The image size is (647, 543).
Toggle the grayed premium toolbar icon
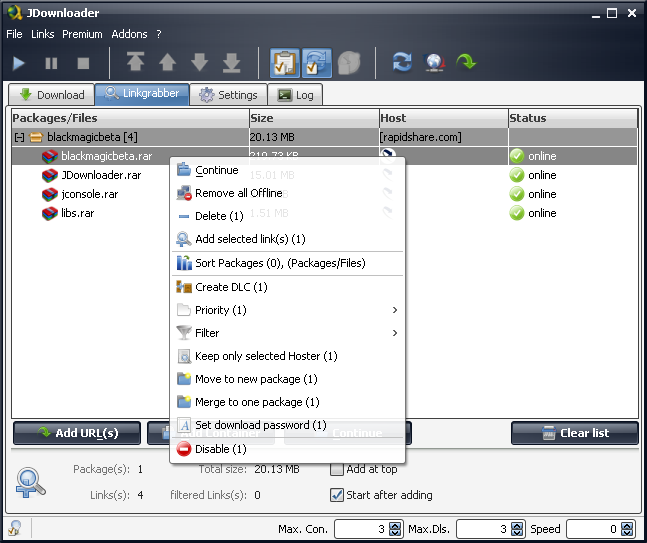pyautogui.click(x=349, y=63)
